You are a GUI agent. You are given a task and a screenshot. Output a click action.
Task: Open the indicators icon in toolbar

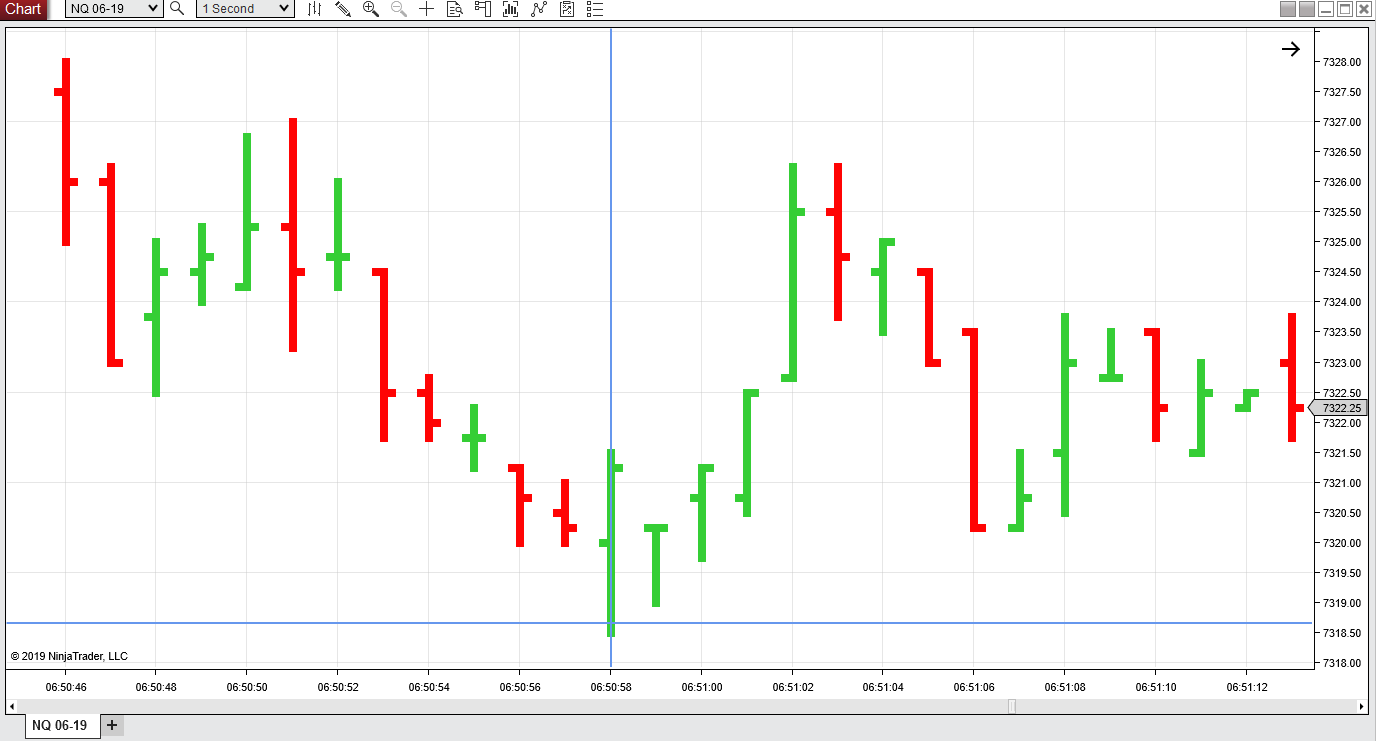pos(511,9)
